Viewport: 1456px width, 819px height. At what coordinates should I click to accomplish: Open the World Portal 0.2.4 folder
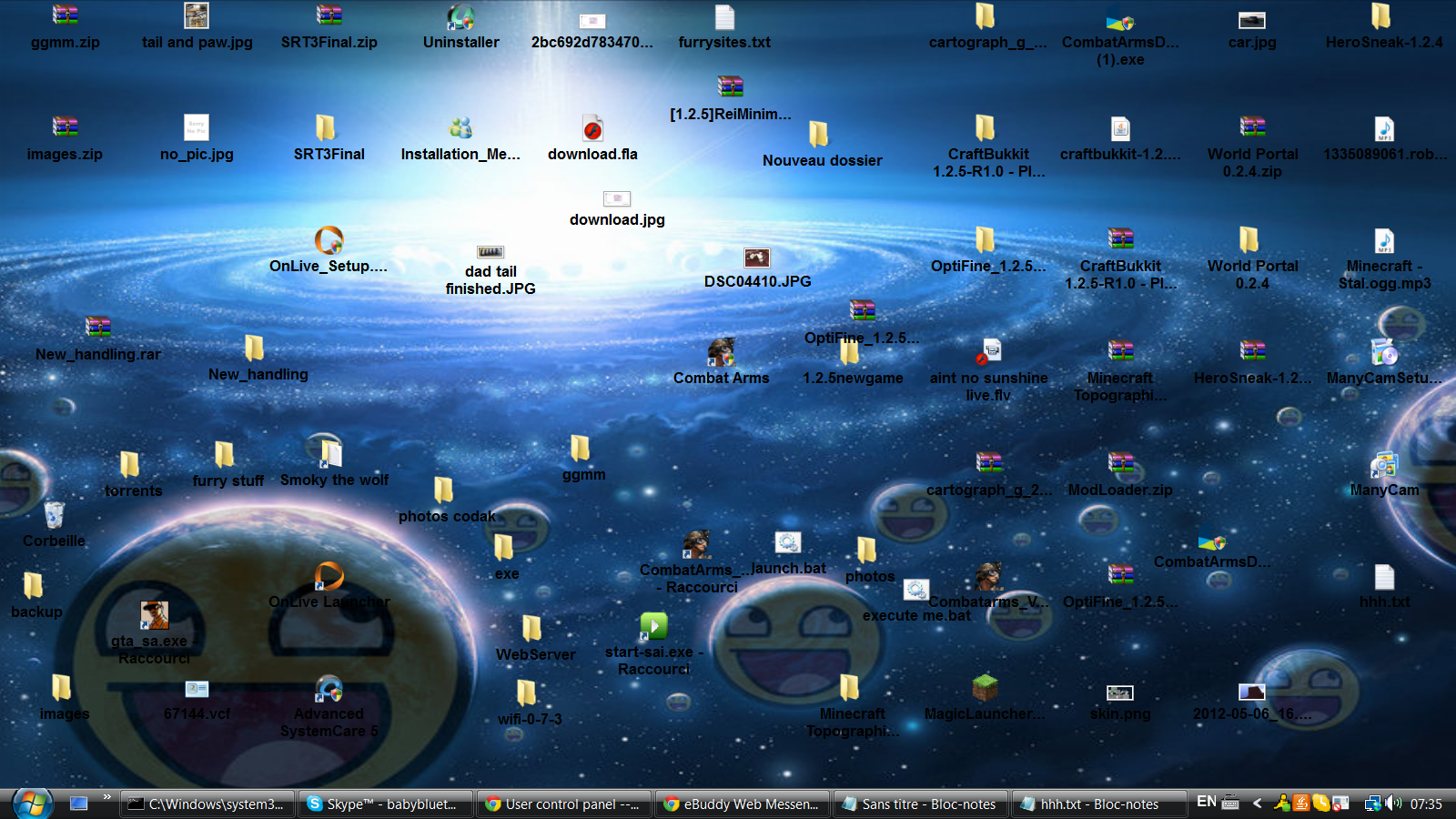pyautogui.click(x=1249, y=239)
